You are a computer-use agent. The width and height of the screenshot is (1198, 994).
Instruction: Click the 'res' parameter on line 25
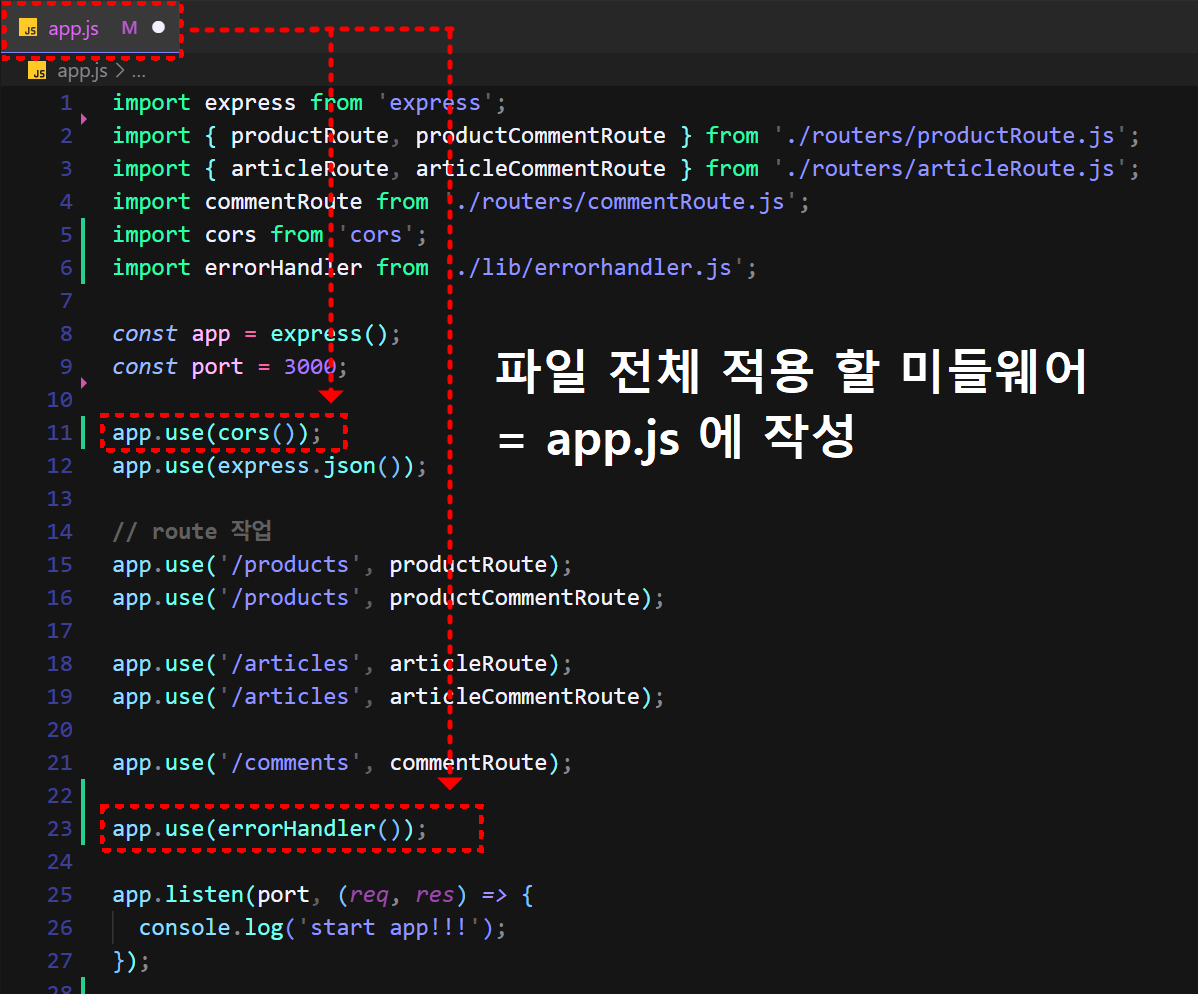[x=435, y=895]
